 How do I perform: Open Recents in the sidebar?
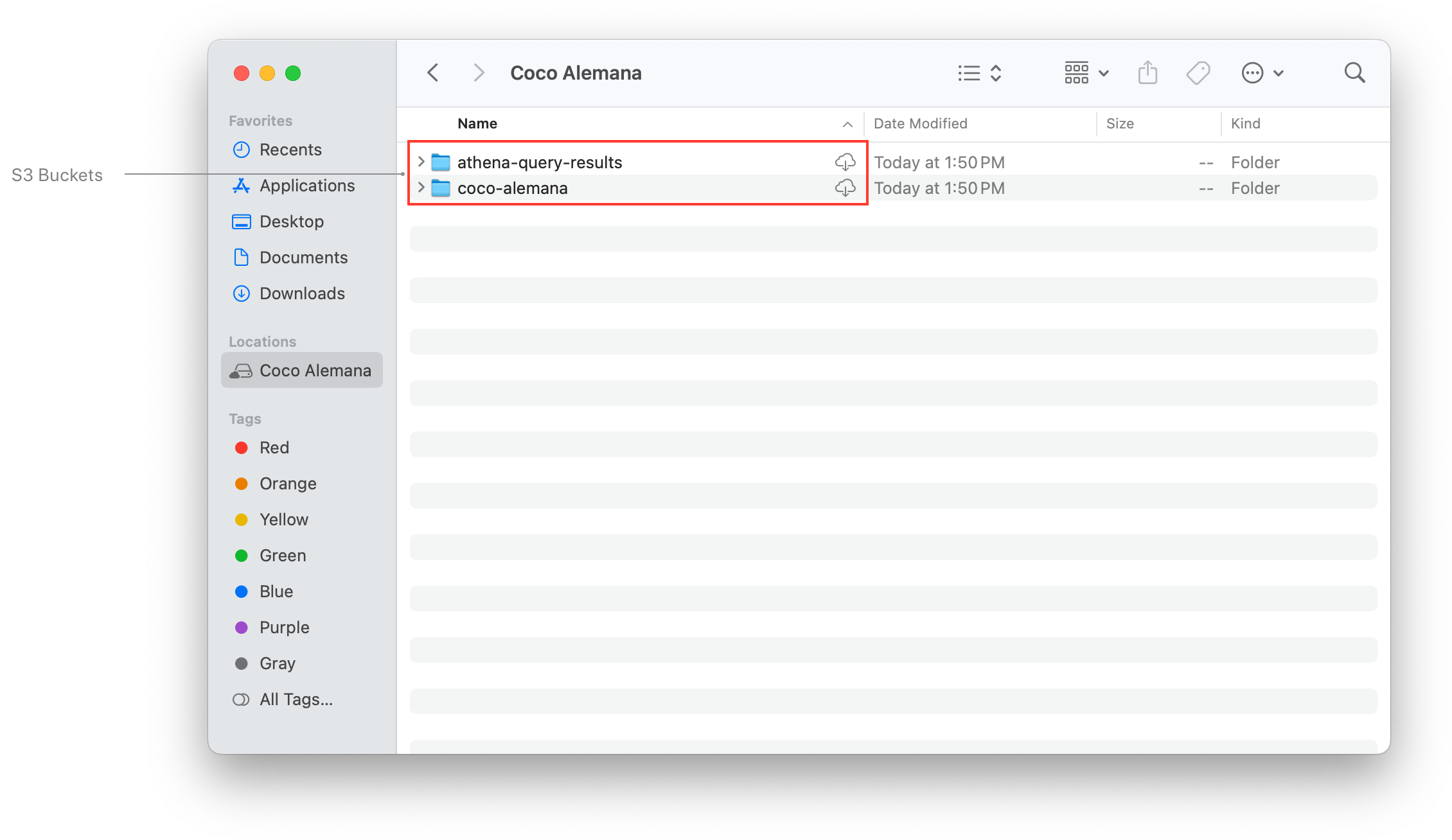[x=290, y=150]
